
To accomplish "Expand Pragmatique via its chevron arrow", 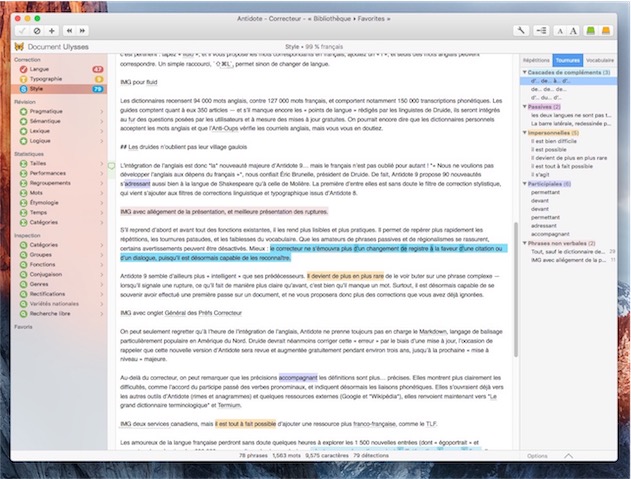I will coord(101,111).
